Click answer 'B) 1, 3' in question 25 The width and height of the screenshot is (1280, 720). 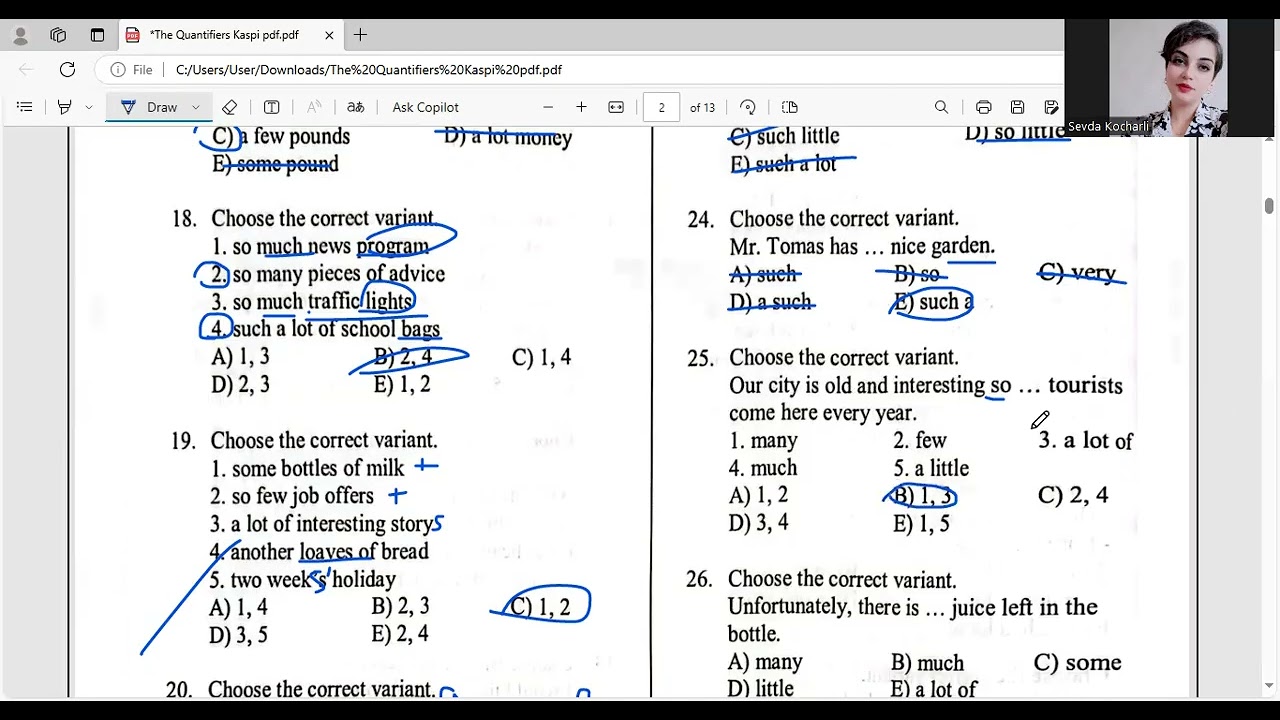pyautogui.click(x=922, y=495)
